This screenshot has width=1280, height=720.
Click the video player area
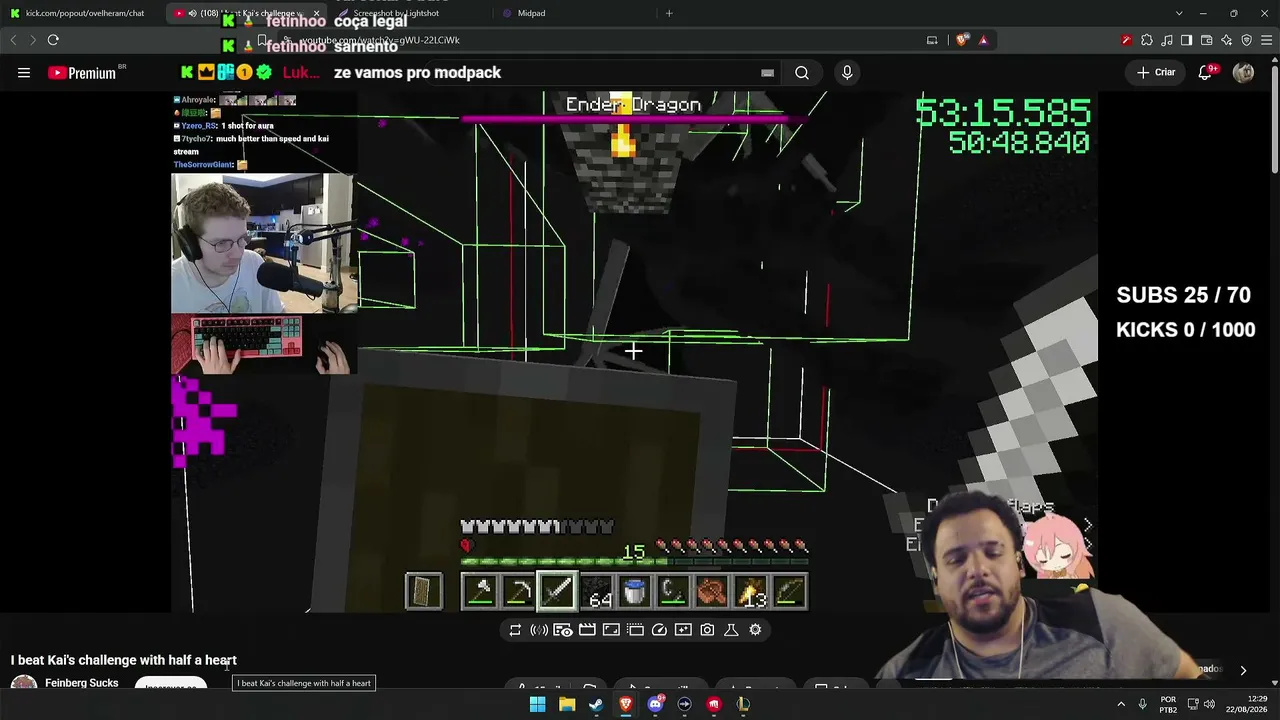(634, 352)
